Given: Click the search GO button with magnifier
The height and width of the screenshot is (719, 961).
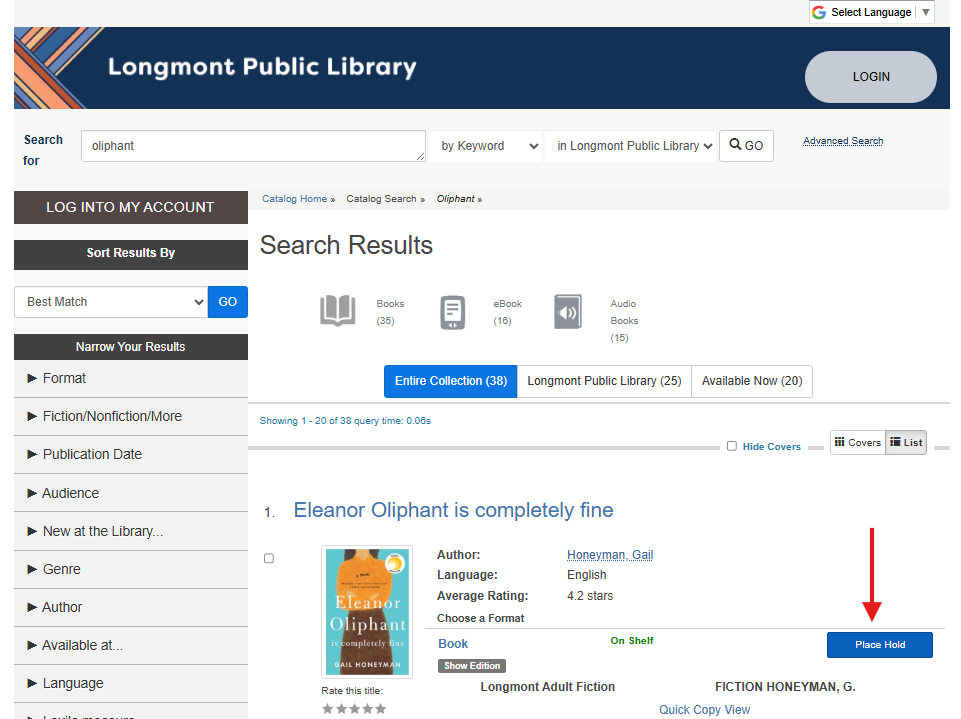Looking at the screenshot, I should coord(746,146).
